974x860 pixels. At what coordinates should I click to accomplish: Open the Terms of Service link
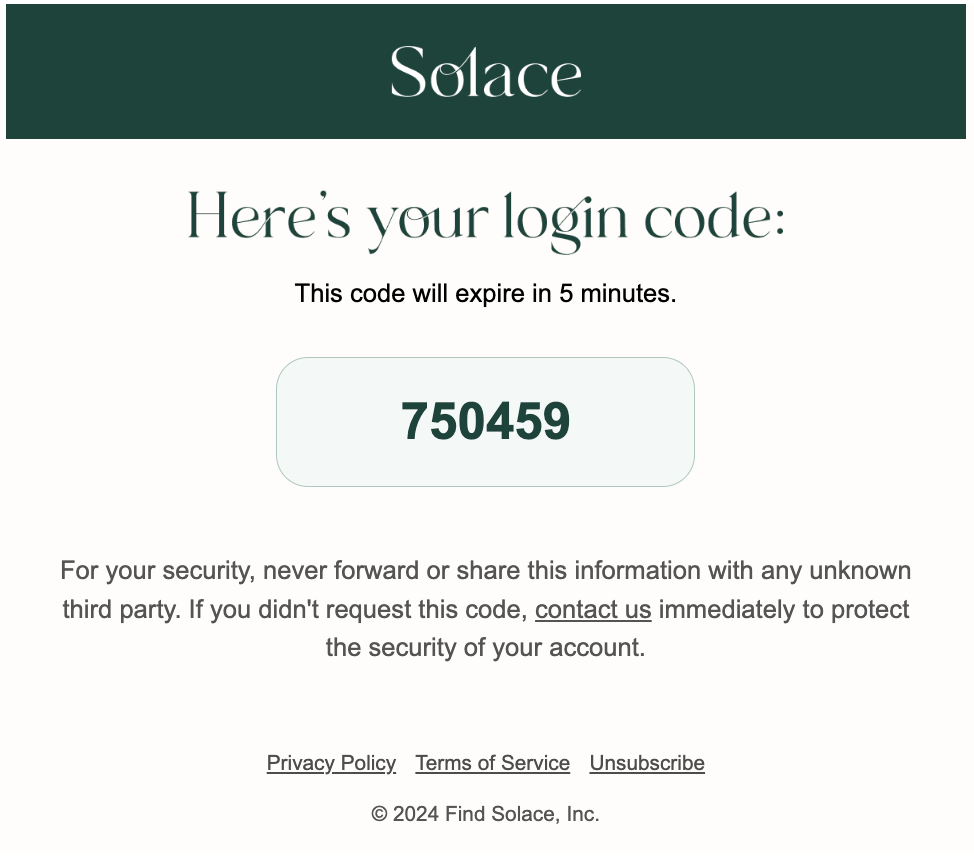coord(492,763)
